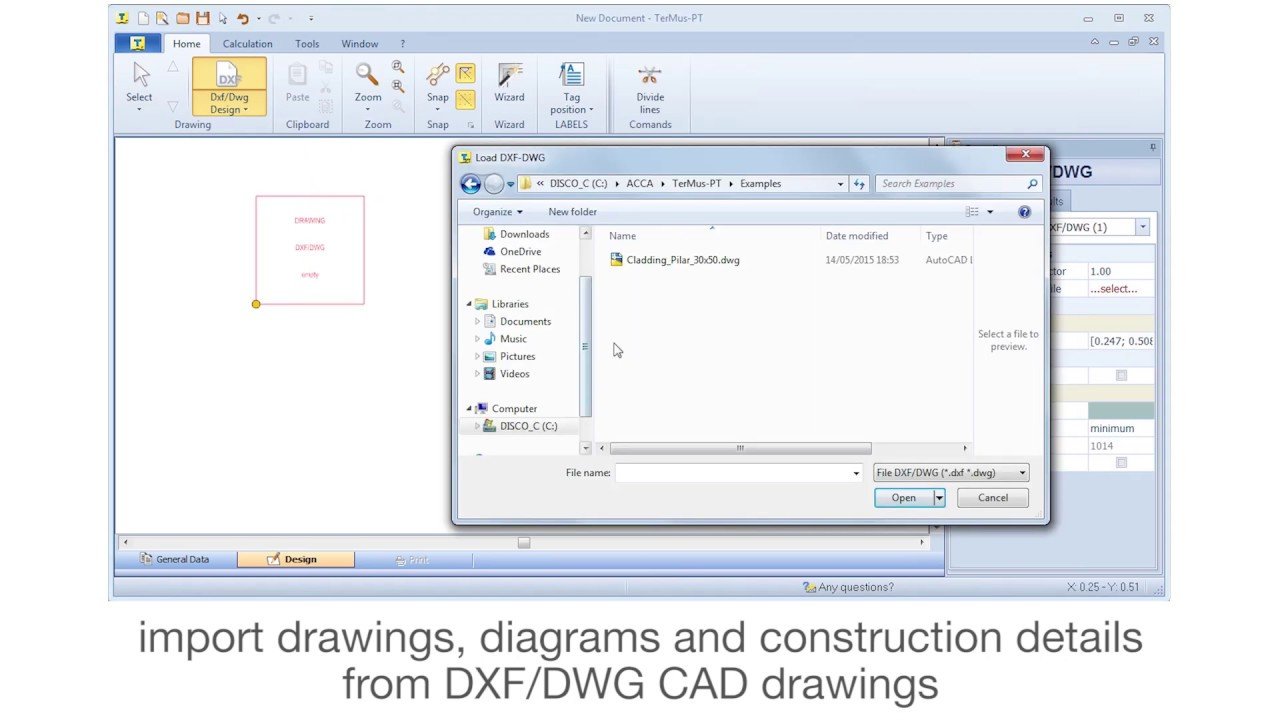
Task: Click the Any questions? status bar icon
Action: (x=809, y=587)
